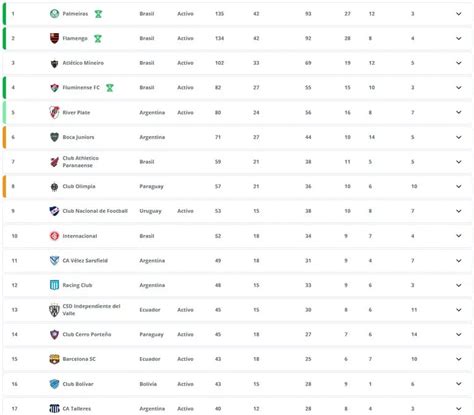Open the Club Athletico Paranaense link
474x415 pixels.
[x=81, y=162]
